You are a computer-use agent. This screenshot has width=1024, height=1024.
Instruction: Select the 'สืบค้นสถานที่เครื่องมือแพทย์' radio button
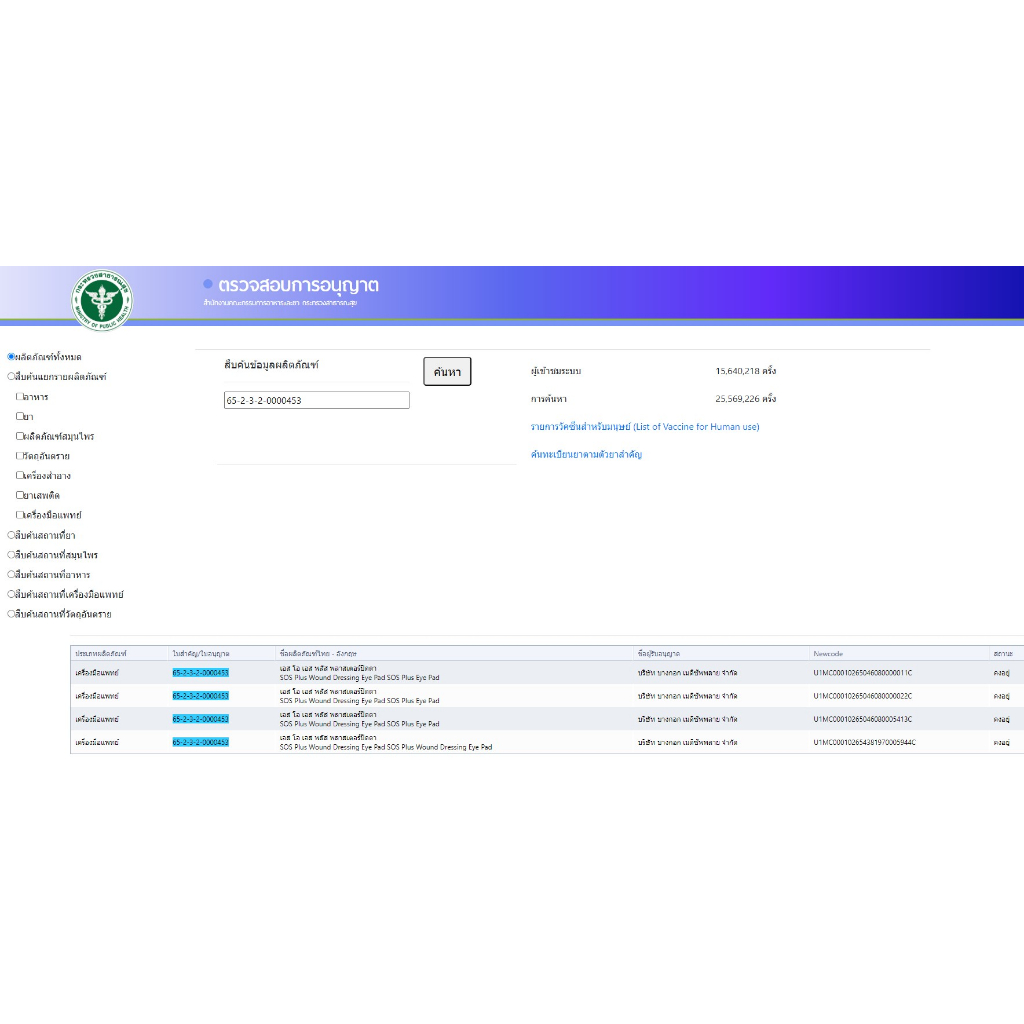point(11,594)
